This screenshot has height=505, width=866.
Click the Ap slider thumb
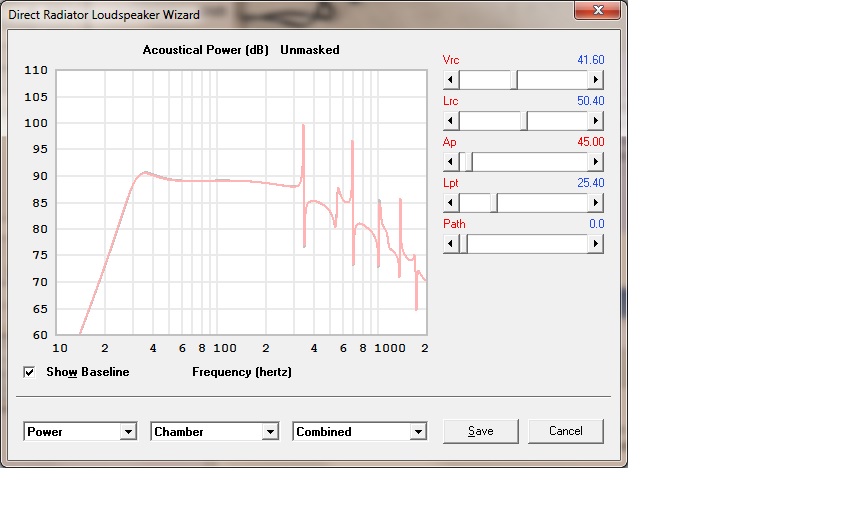[469, 162]
